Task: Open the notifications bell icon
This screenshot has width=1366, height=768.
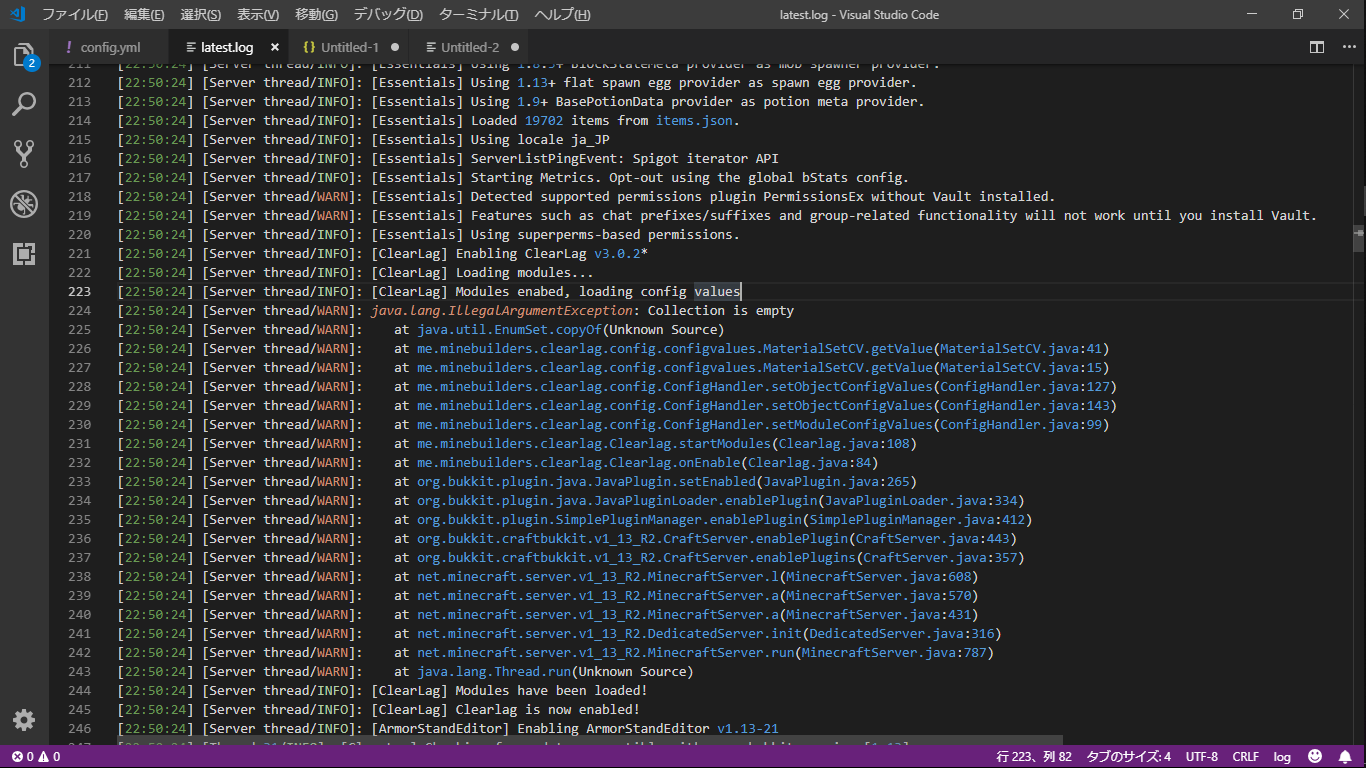Action: pos(1345,757)
